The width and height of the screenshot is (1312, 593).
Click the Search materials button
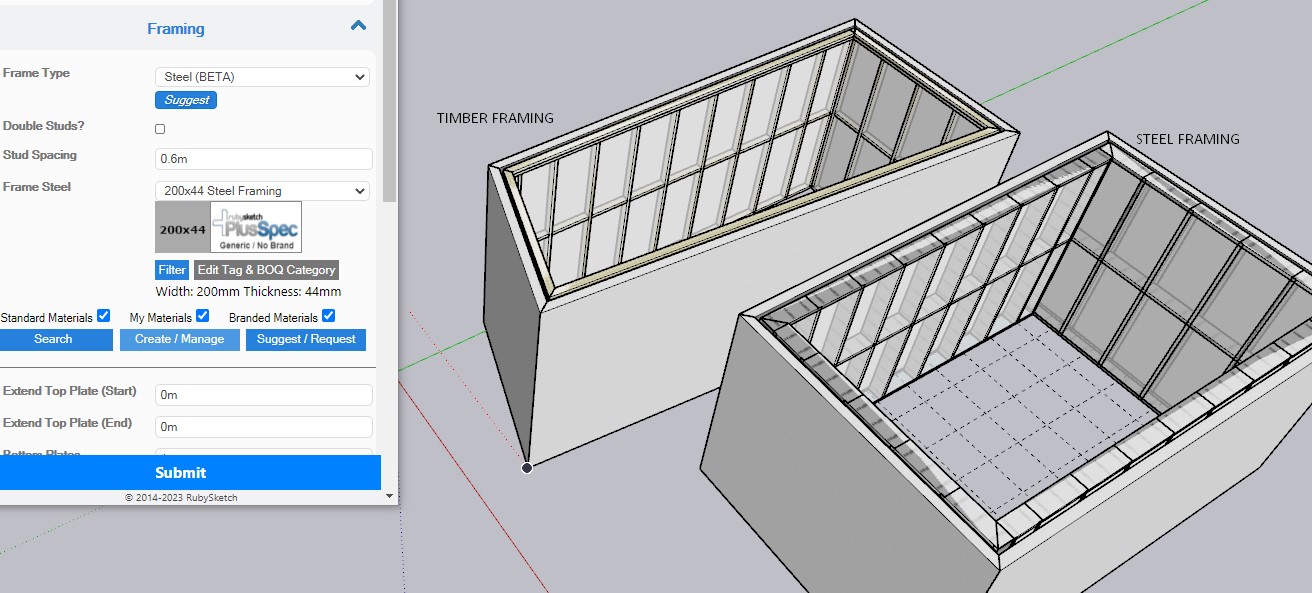click(54, 340)
